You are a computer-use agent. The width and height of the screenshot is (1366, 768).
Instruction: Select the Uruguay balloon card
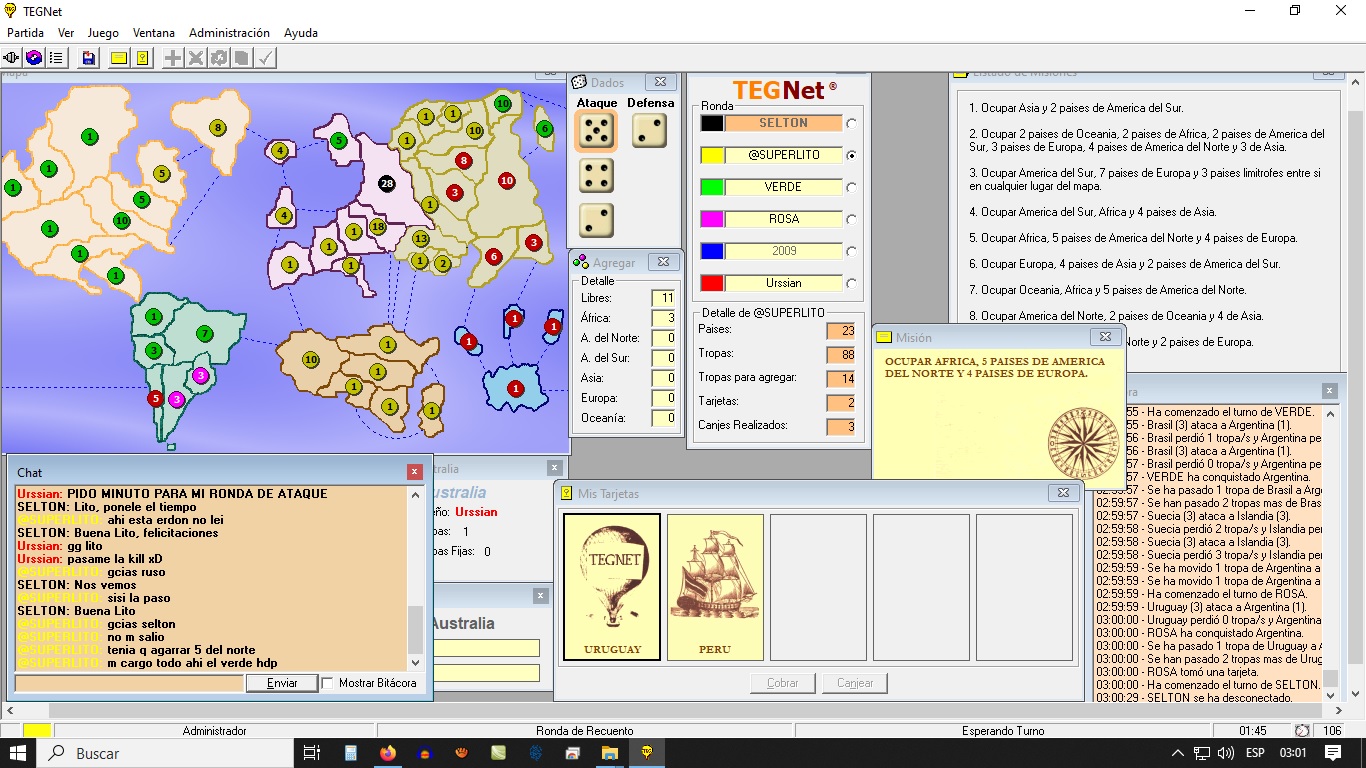(612, 587)
